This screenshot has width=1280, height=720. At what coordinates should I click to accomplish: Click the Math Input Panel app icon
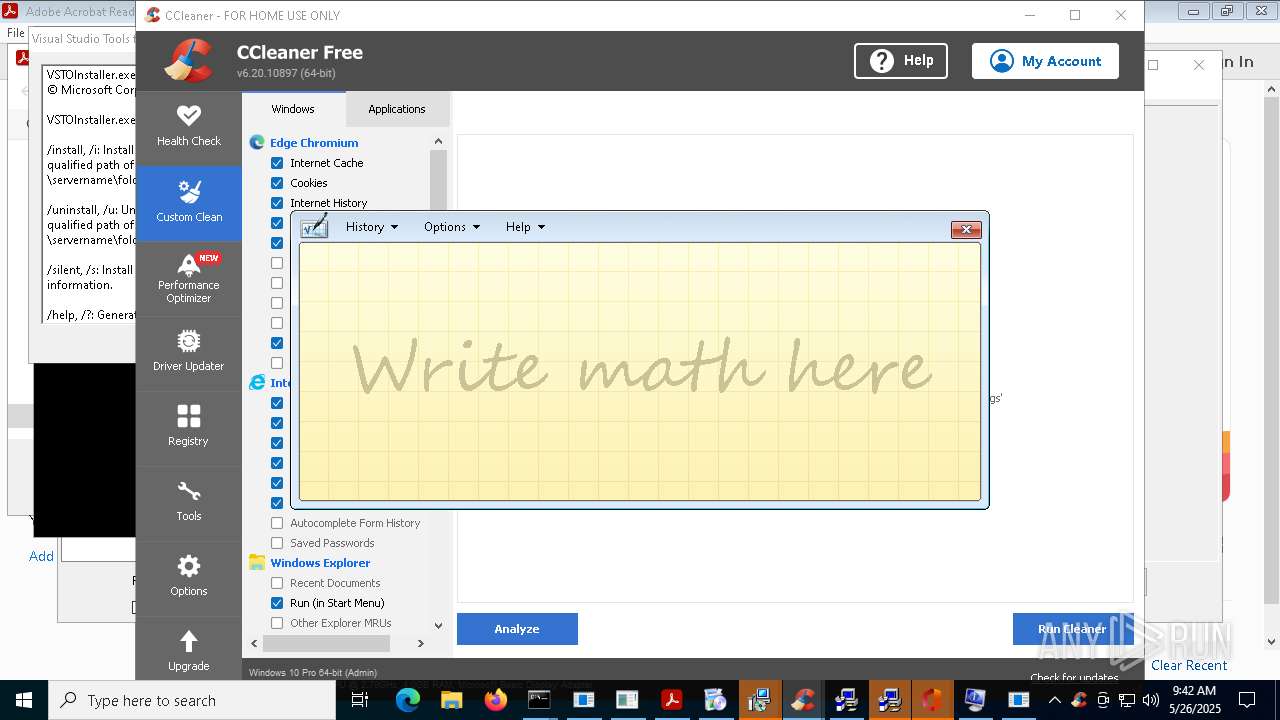(x=314, y=226)
